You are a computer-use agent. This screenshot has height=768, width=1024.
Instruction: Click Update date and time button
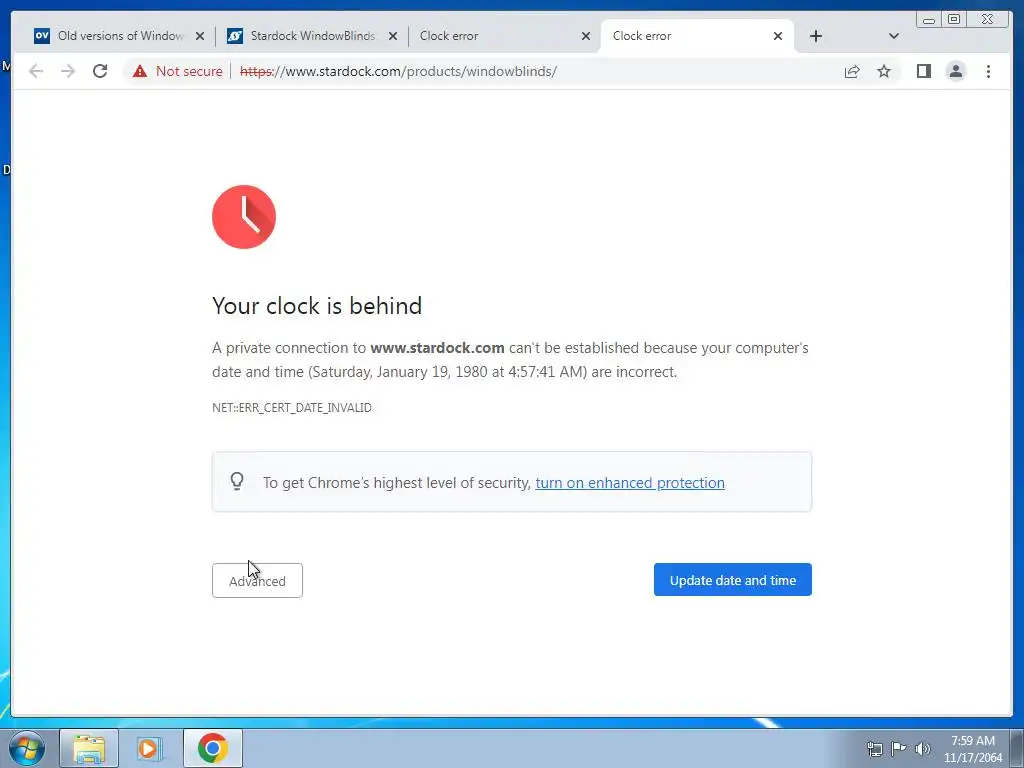tap(733, 580)
